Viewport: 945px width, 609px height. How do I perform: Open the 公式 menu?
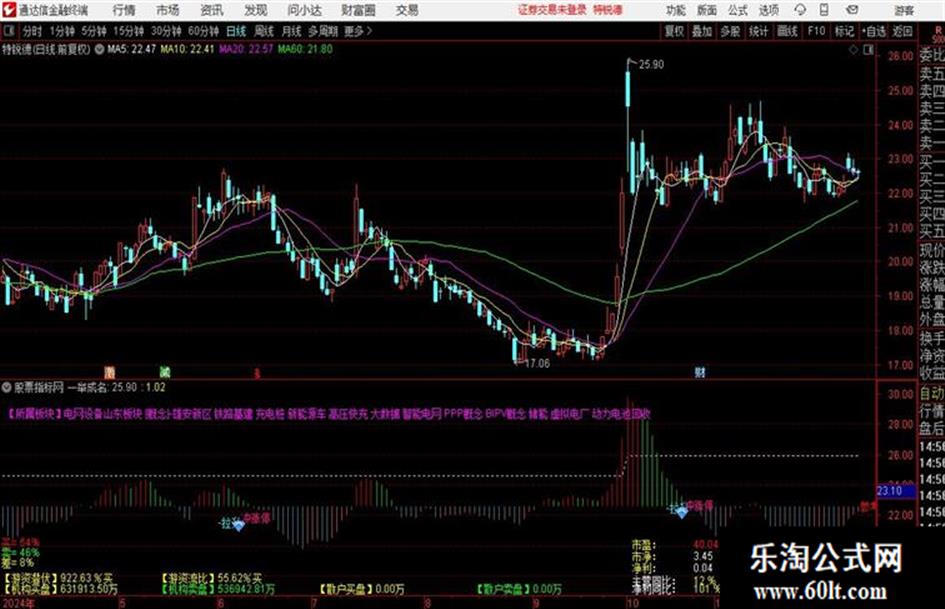click(x=738, y=10)
